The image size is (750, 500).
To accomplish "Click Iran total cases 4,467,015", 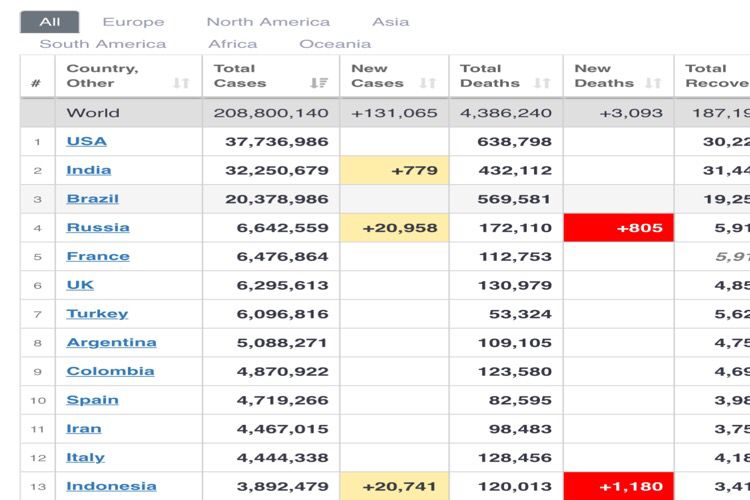I will point(283,429).
